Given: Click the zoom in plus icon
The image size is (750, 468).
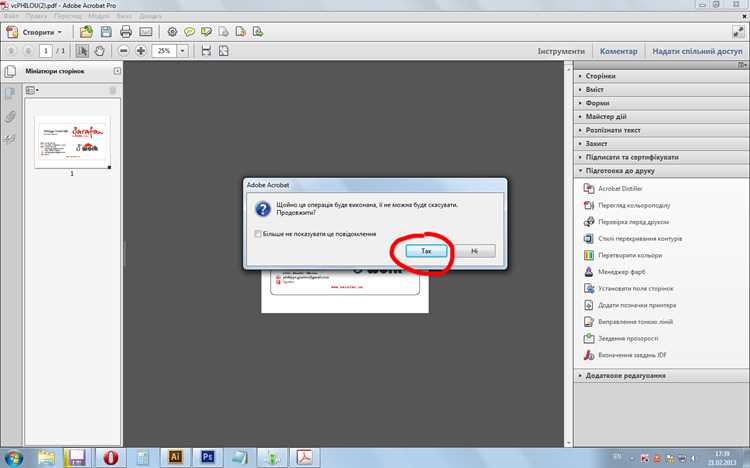Looking at the screenshot, I should (141, 51).
